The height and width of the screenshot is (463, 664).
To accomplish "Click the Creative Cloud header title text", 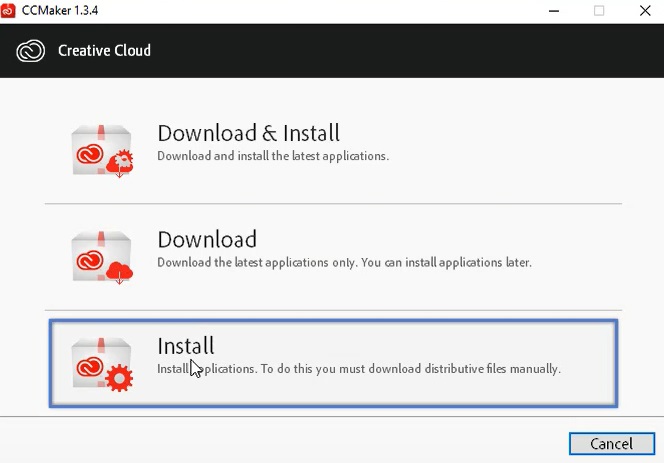I will pyautogui.click(x=104, y=51).
